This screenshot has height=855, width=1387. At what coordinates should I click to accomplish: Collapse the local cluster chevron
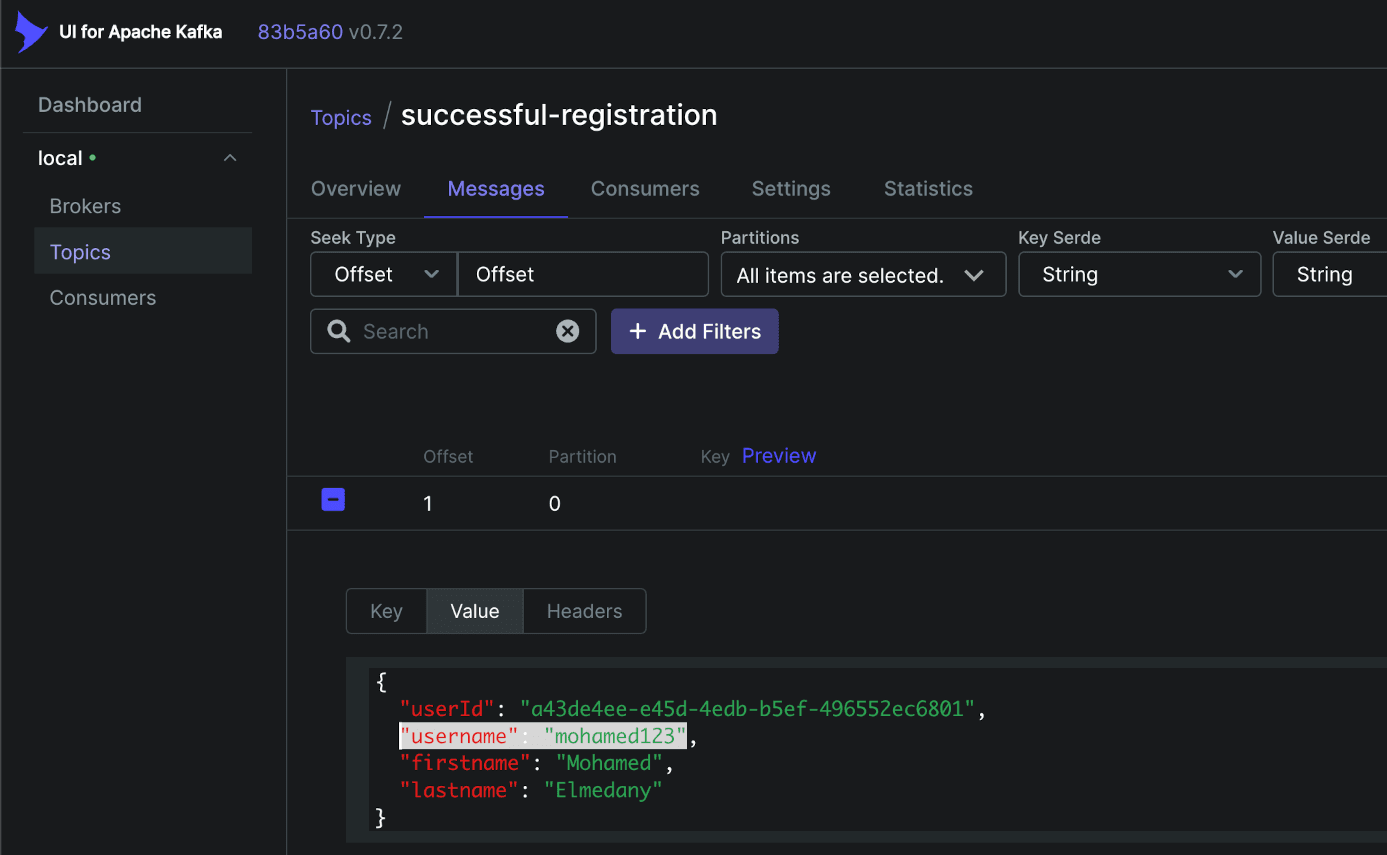click(230, 158)
